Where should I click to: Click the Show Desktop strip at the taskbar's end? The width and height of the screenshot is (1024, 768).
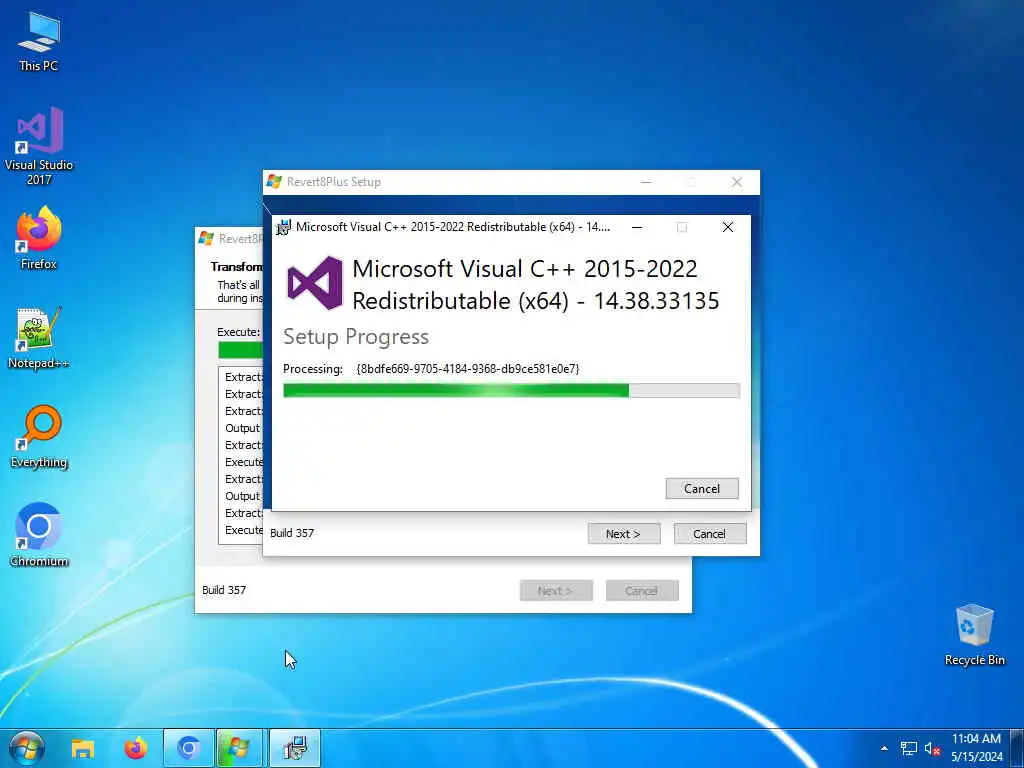point(1017,748)
